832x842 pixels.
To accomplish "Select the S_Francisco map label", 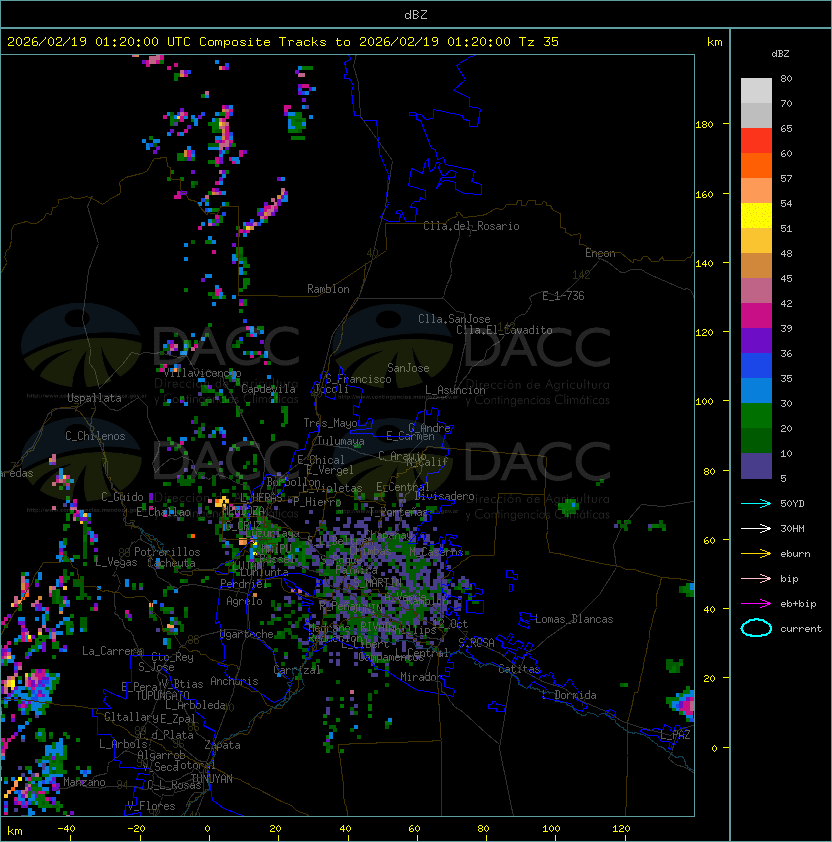I will pyautogui.click(x=358, y=379).
